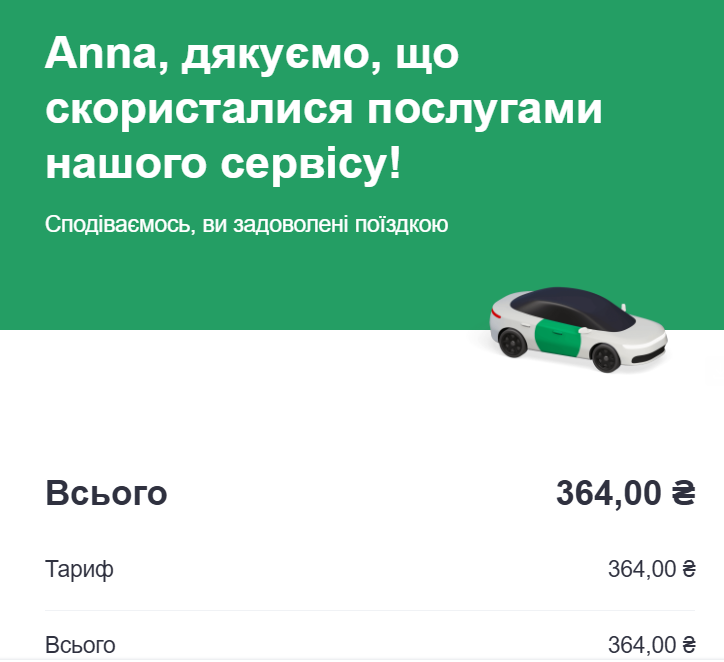Click hryvnia symbol in the bottom Всього row

point(689,645)
